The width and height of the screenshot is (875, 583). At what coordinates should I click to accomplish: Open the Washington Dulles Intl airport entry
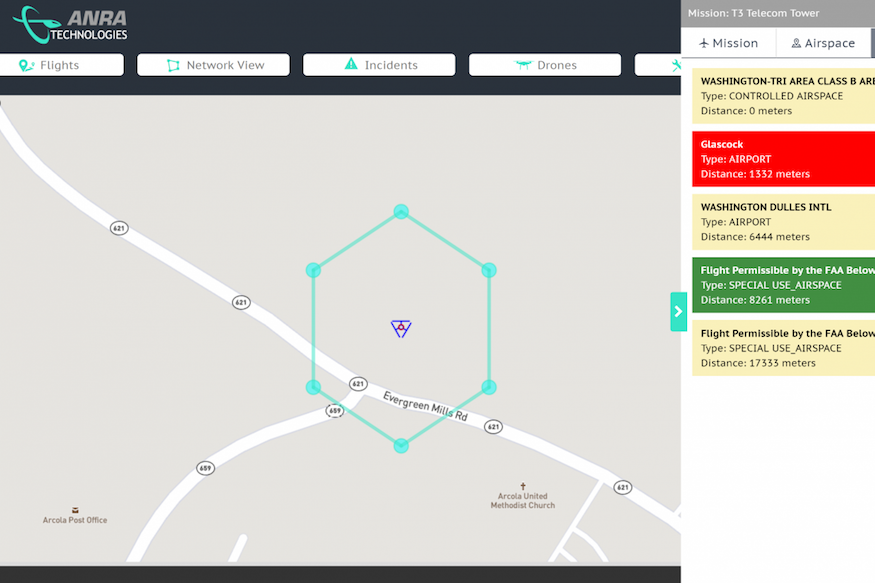coord(783,222)
